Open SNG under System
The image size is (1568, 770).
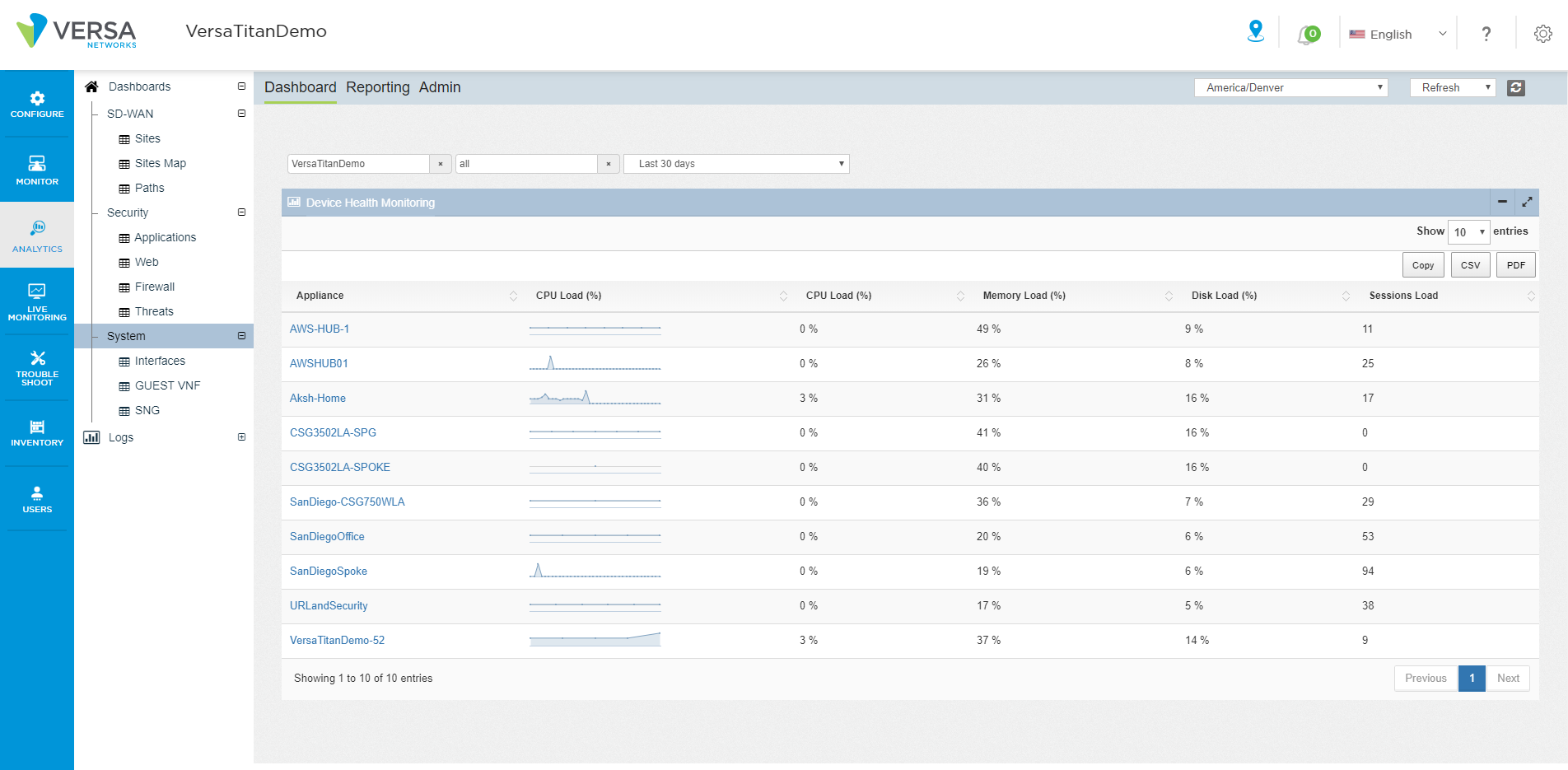[147, 410]
